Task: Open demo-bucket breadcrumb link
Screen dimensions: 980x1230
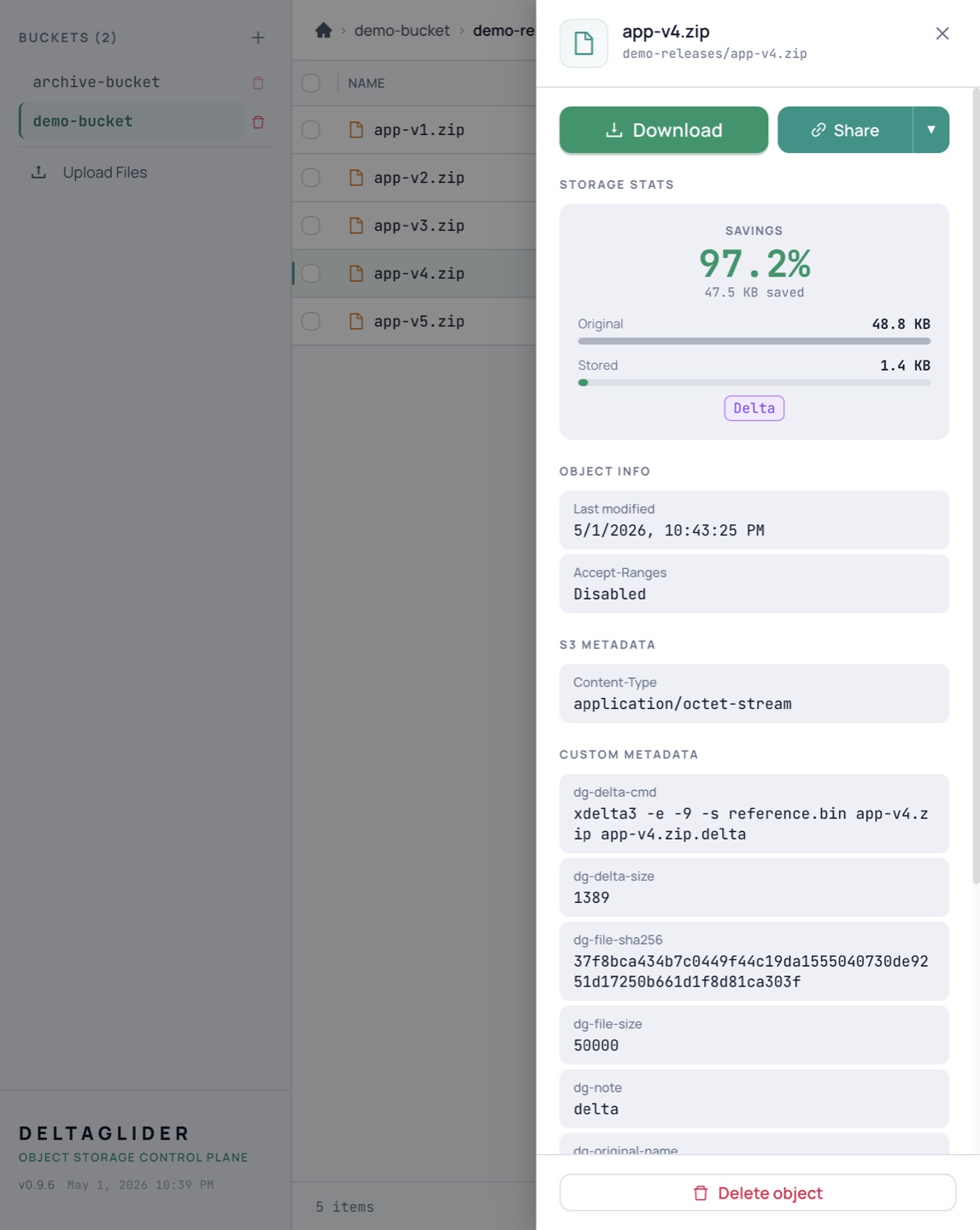Action: (402, 31)
